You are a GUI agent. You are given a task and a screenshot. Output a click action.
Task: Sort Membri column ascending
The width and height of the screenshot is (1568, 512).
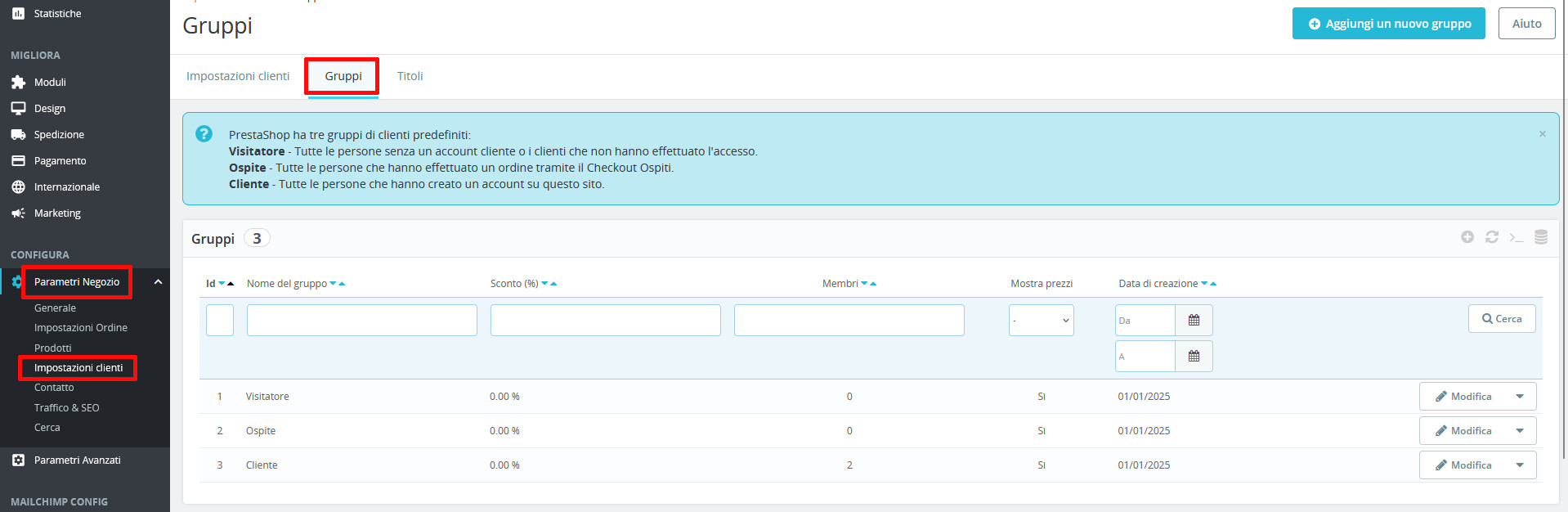point(873,284)
